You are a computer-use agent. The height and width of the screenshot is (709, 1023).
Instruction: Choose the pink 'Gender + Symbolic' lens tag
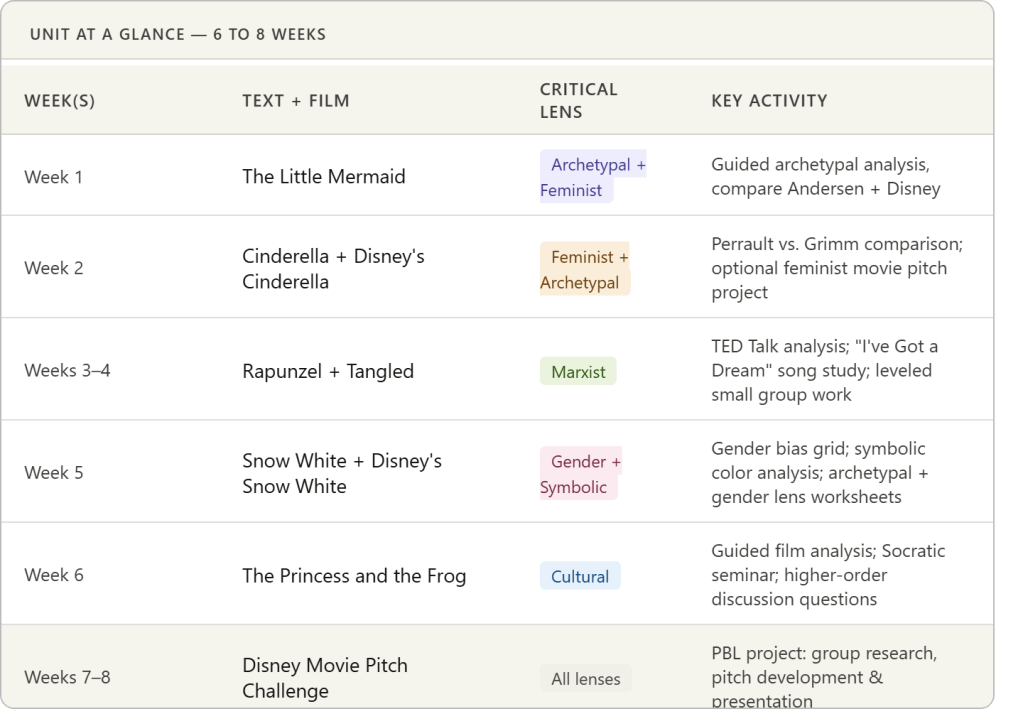pos(580,474)
